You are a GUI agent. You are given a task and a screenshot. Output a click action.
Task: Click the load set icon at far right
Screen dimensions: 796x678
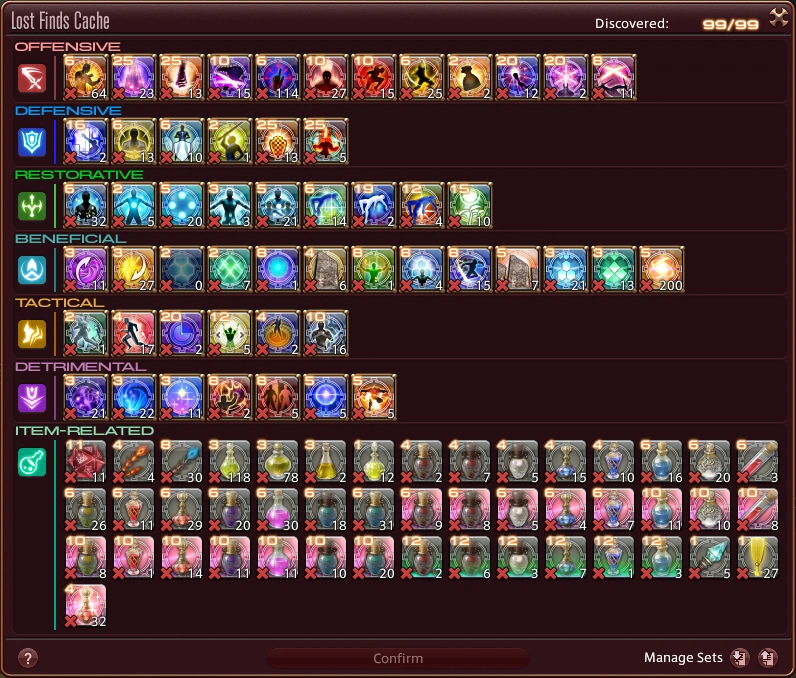point(768,658)
